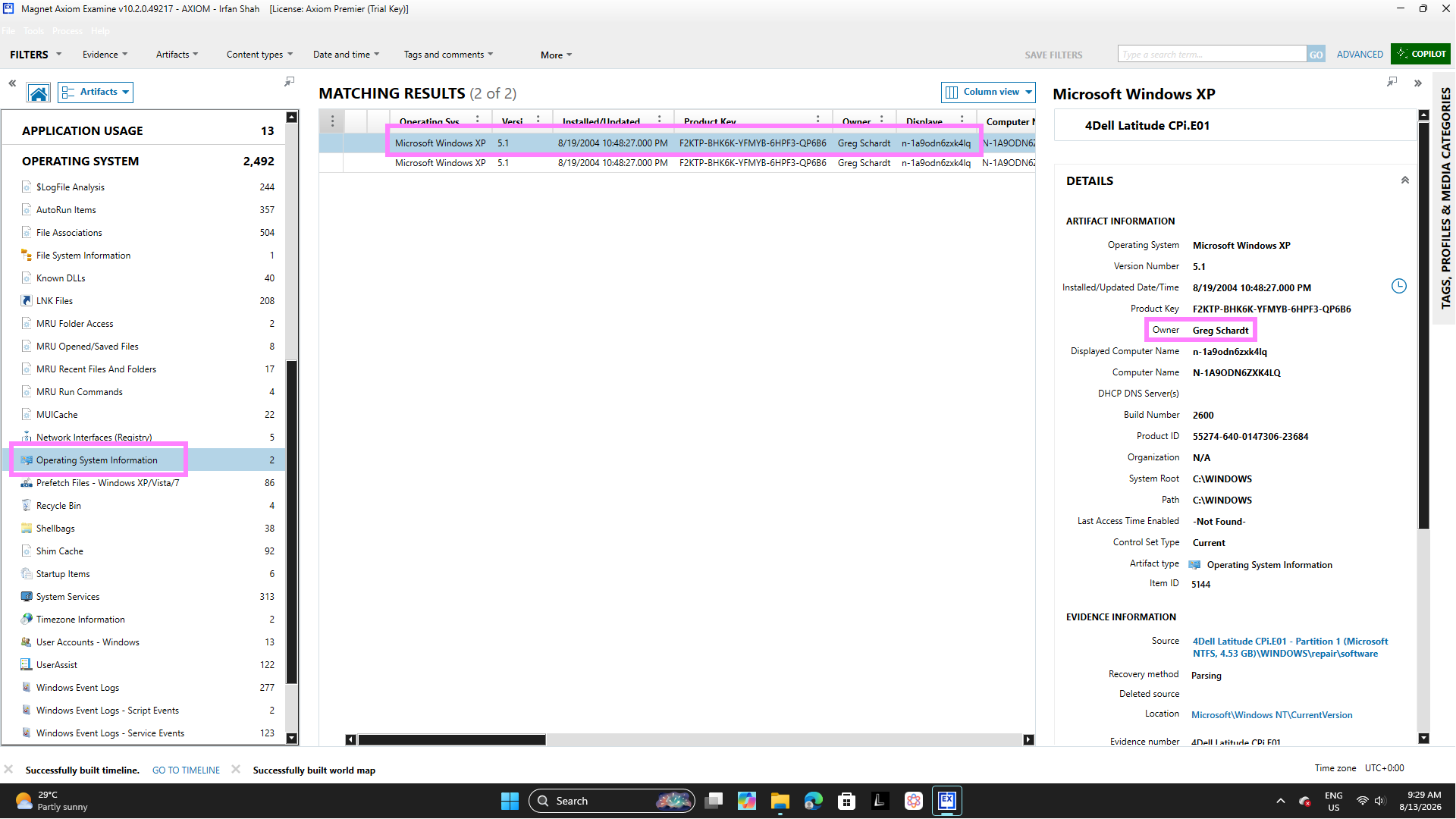Select Recycle Bin artifact icon
The image size is (1456, 819).
[x=27, y=505]
